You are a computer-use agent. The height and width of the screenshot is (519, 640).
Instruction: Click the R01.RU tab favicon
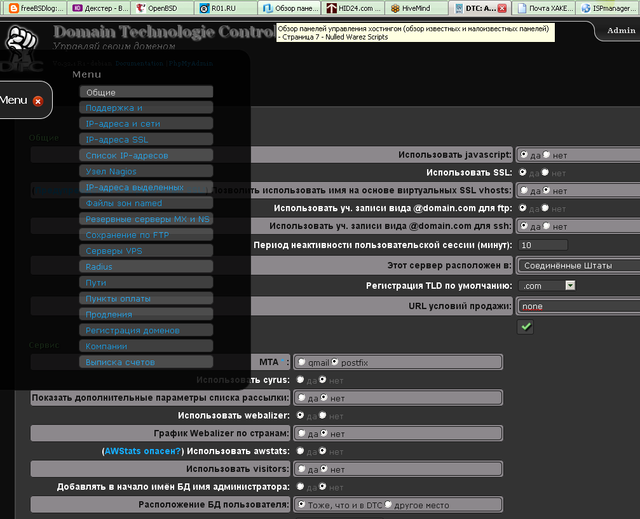pyautogui.click(x=204, y=8)
